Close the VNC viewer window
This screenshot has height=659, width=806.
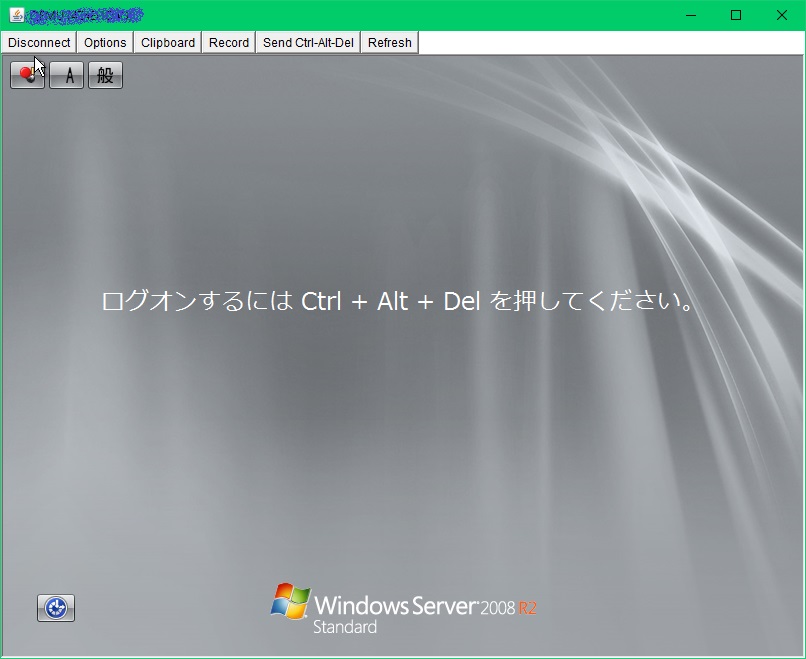click(x=782, y=15)
